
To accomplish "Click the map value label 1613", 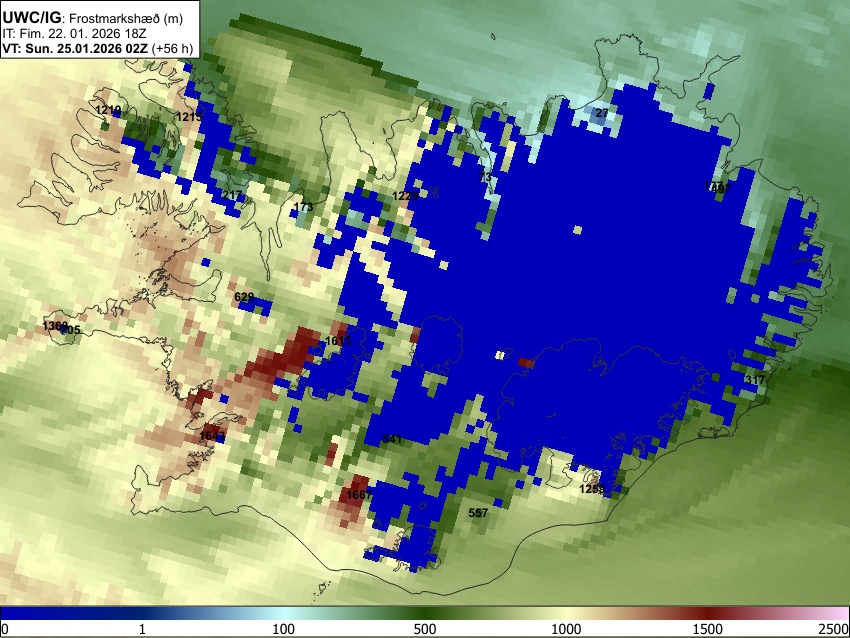I will point(338,341).
